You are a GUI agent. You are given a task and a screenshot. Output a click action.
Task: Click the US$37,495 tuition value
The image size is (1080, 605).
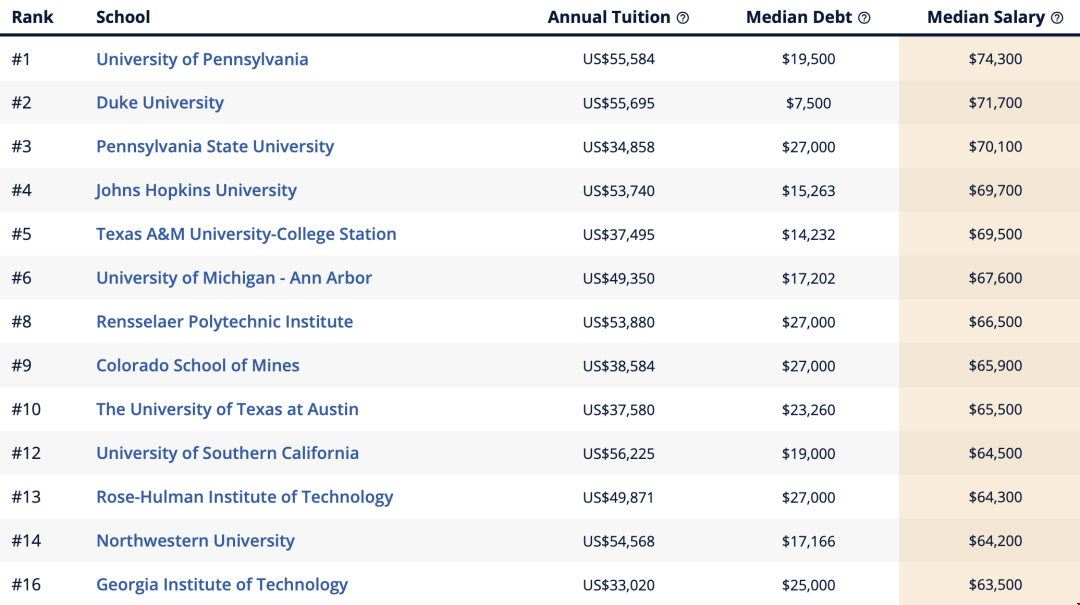pos(619,234)
